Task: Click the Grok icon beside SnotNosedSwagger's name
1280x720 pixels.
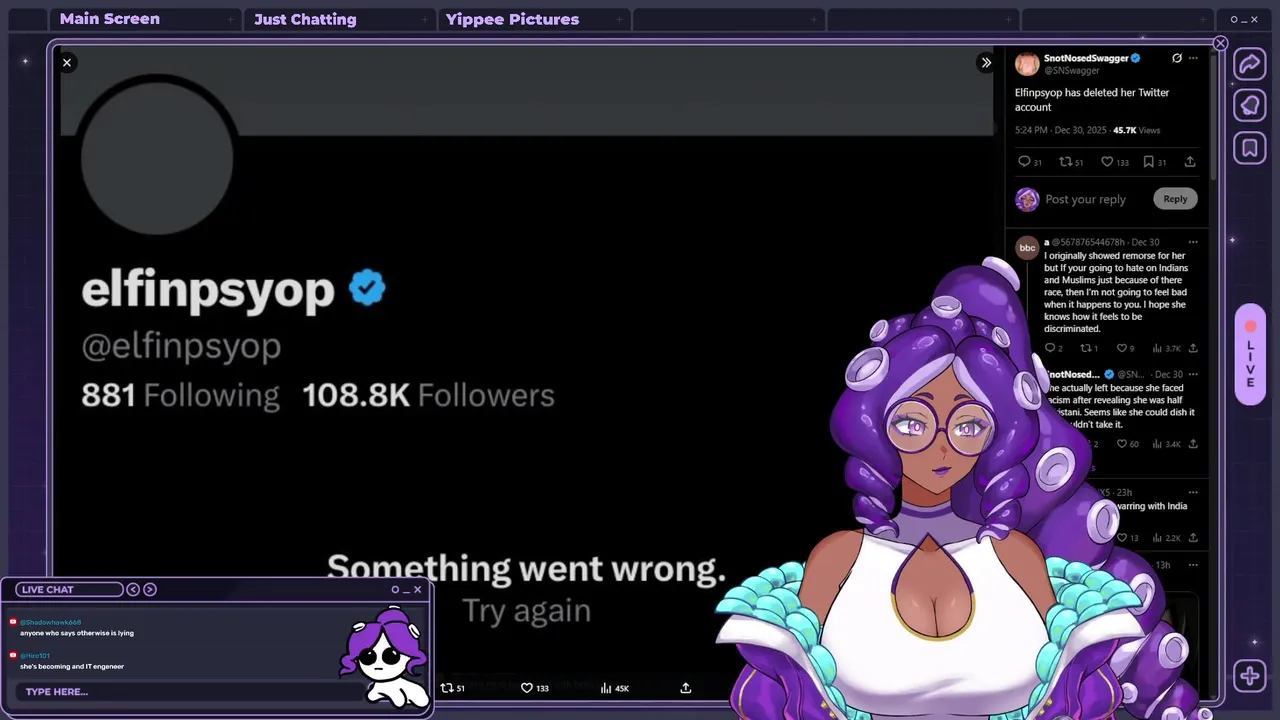Action: [x=1177, y=58]
